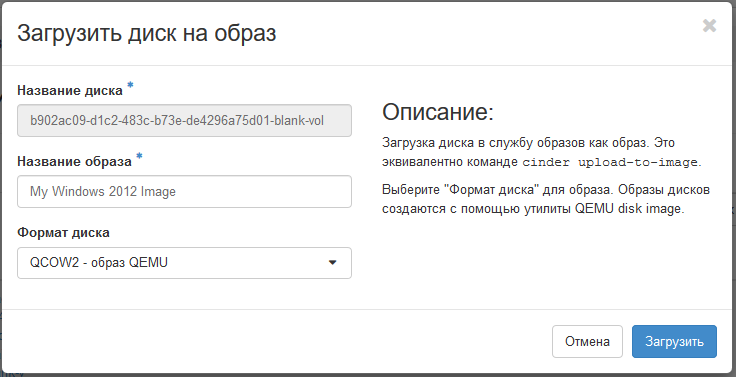Open the disk format dropdown
Viewport: 736px width, 377px height.
[184, 263]
